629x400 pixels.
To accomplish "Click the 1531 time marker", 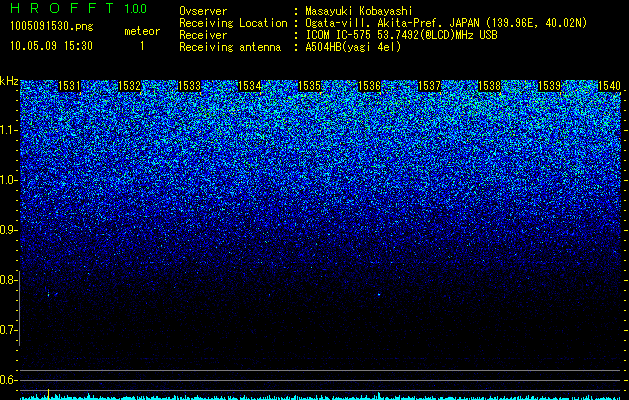I will (x=69, y=86).
